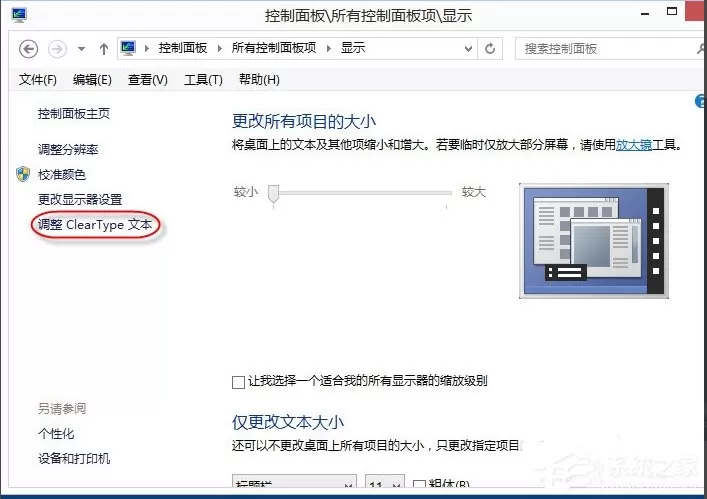Click the size slider thumb at 较小
The width and height of the screenshot is (707, 499).
tap(273, 193)
